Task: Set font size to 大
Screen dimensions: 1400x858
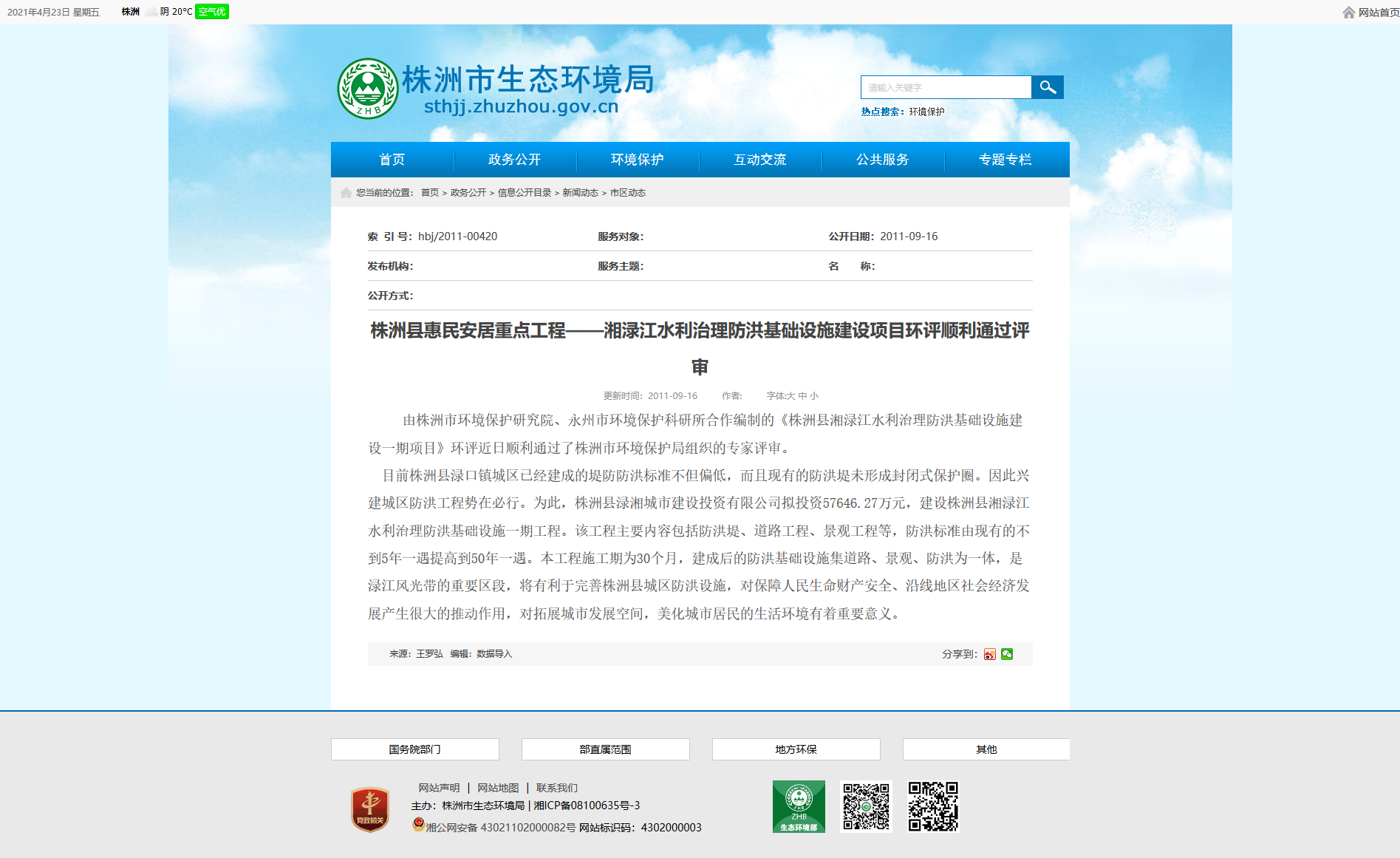Action: [791, 396]
